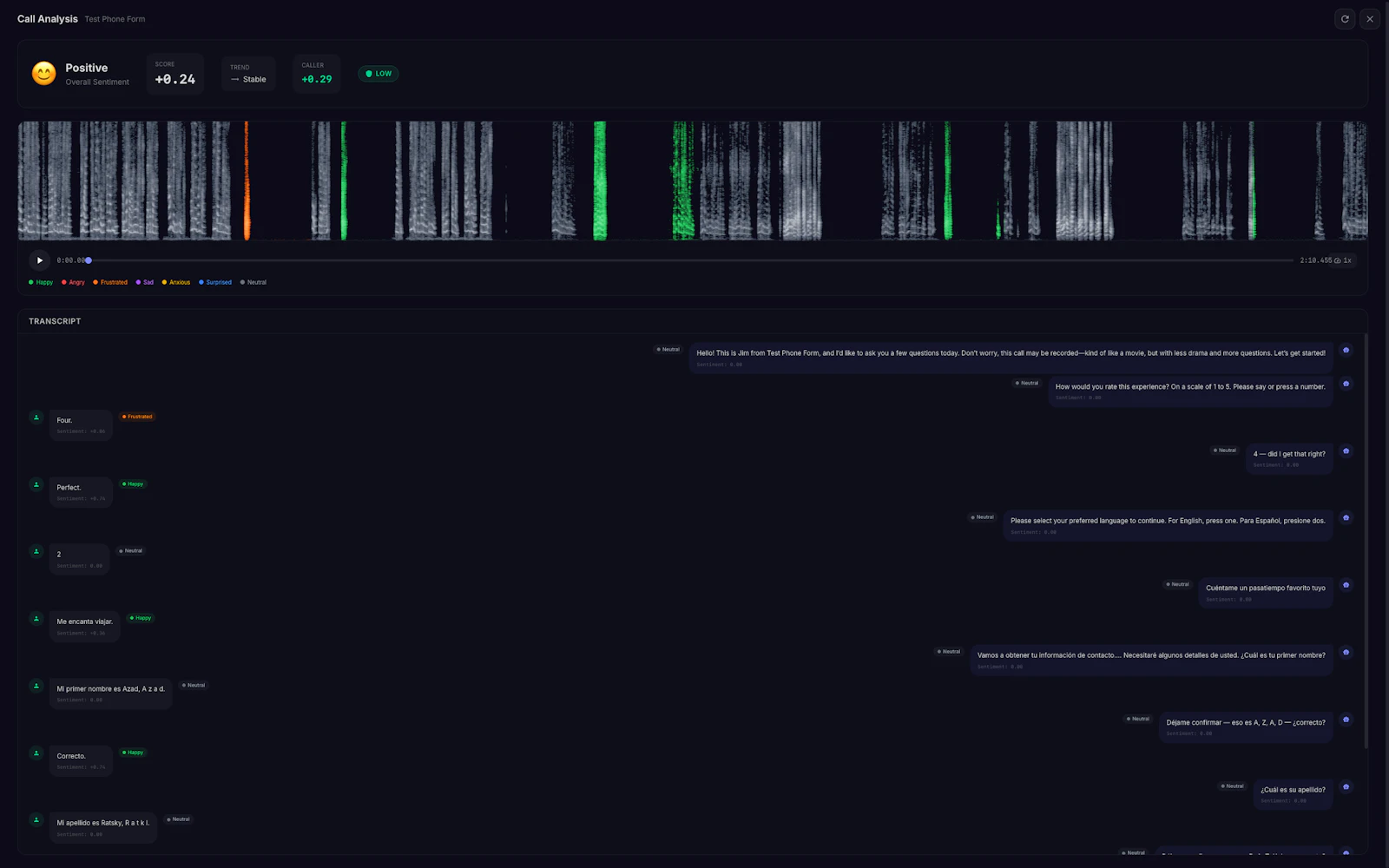Select the 'Four.' caller message bubble
Screen dimensions: 1389x868
coord(81,425)
